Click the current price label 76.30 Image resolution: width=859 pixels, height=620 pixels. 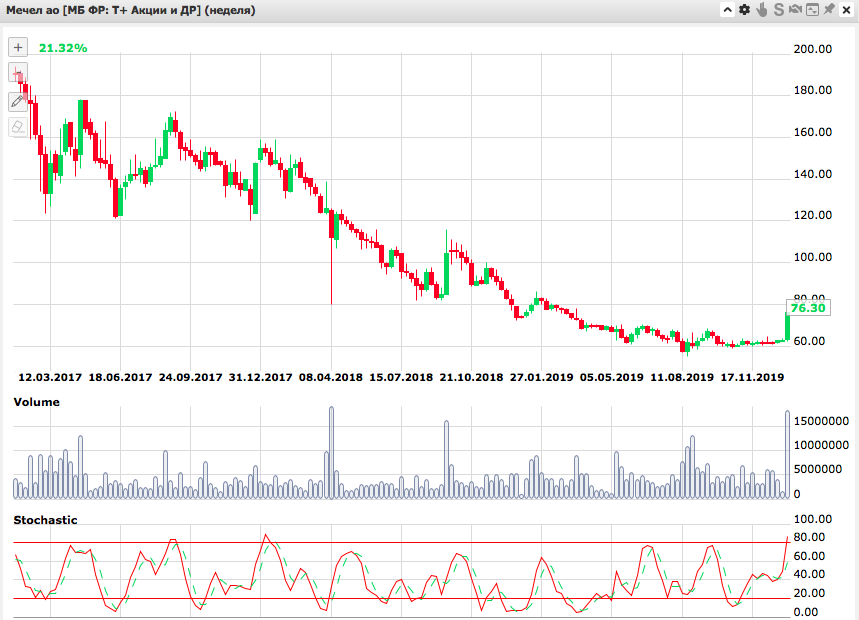[808, 308]
